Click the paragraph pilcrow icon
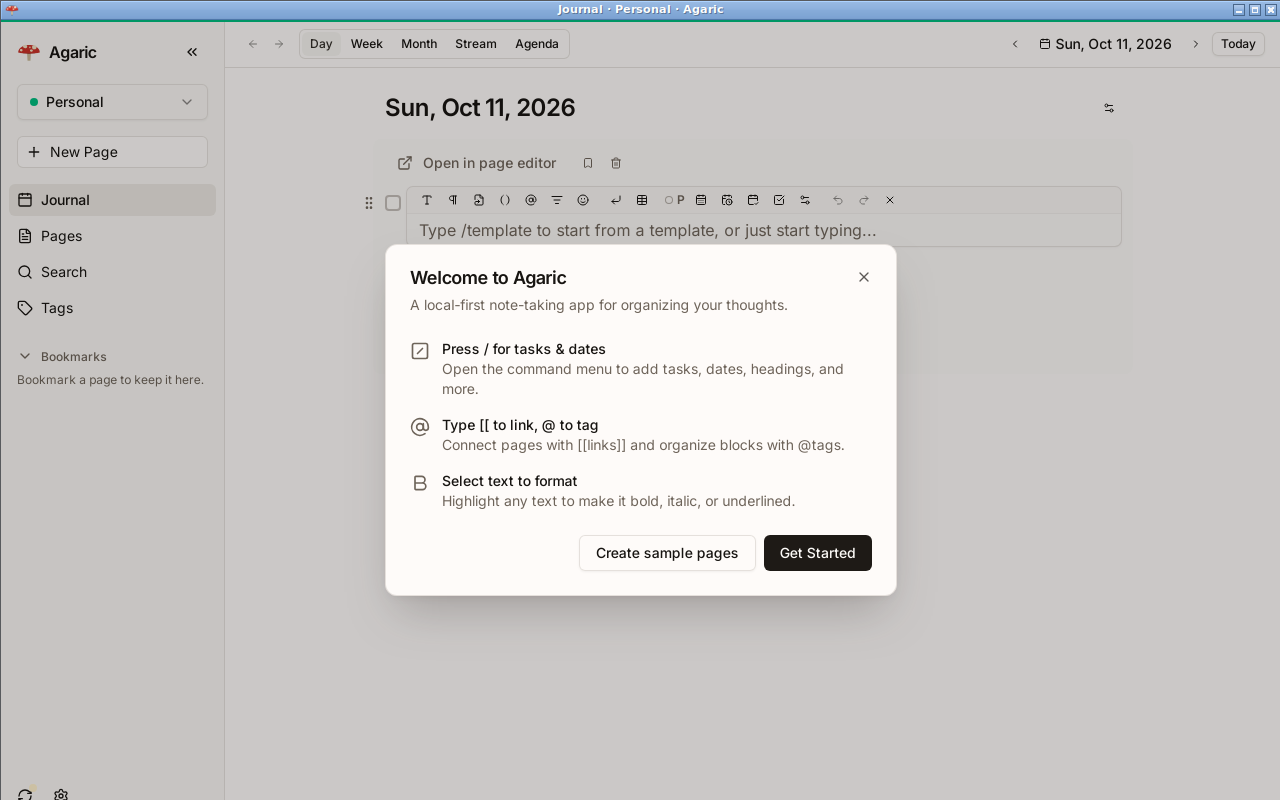 click(x=453, y=200)
